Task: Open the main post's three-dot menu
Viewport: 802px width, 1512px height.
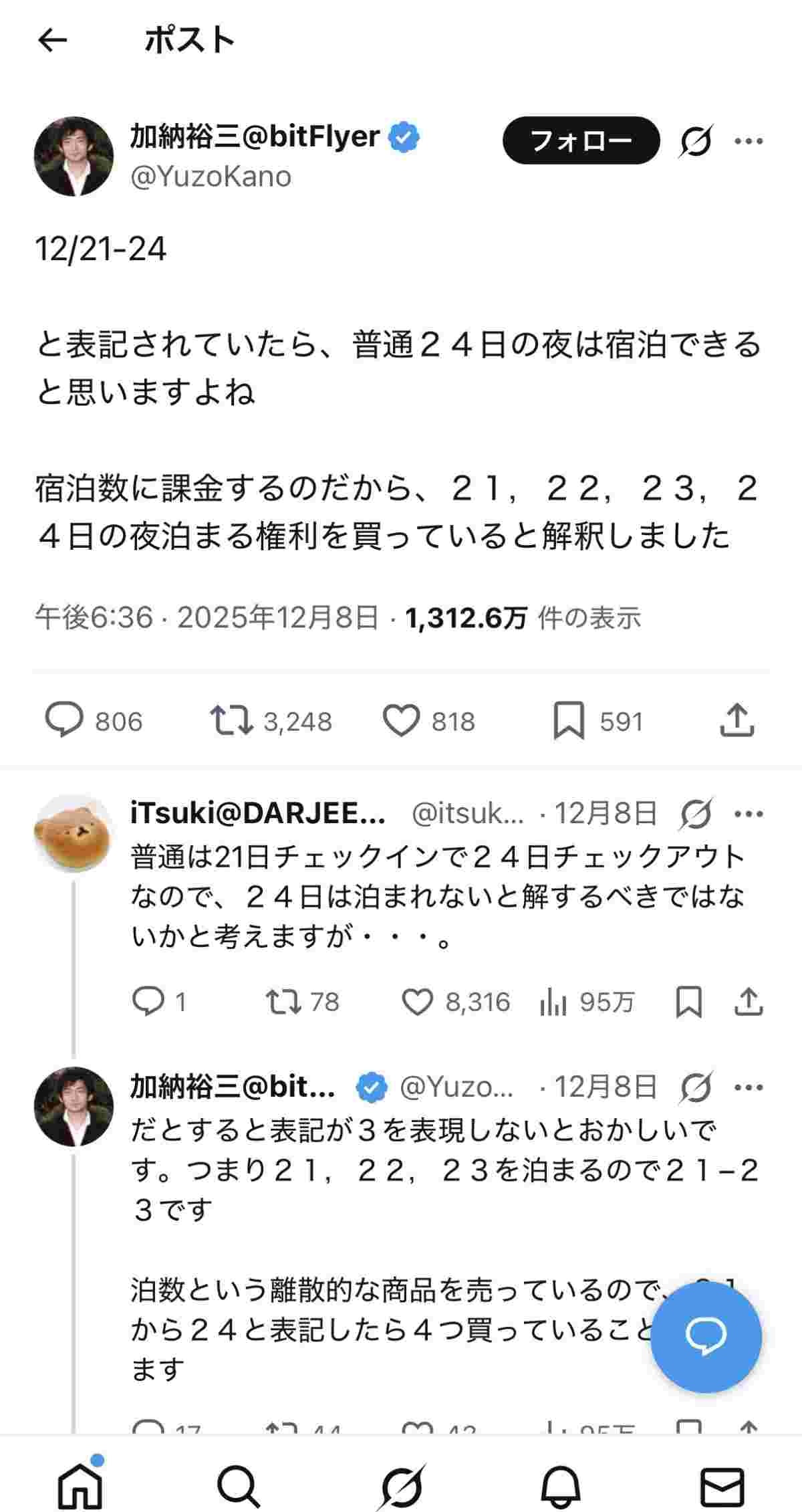Action: 749,140
